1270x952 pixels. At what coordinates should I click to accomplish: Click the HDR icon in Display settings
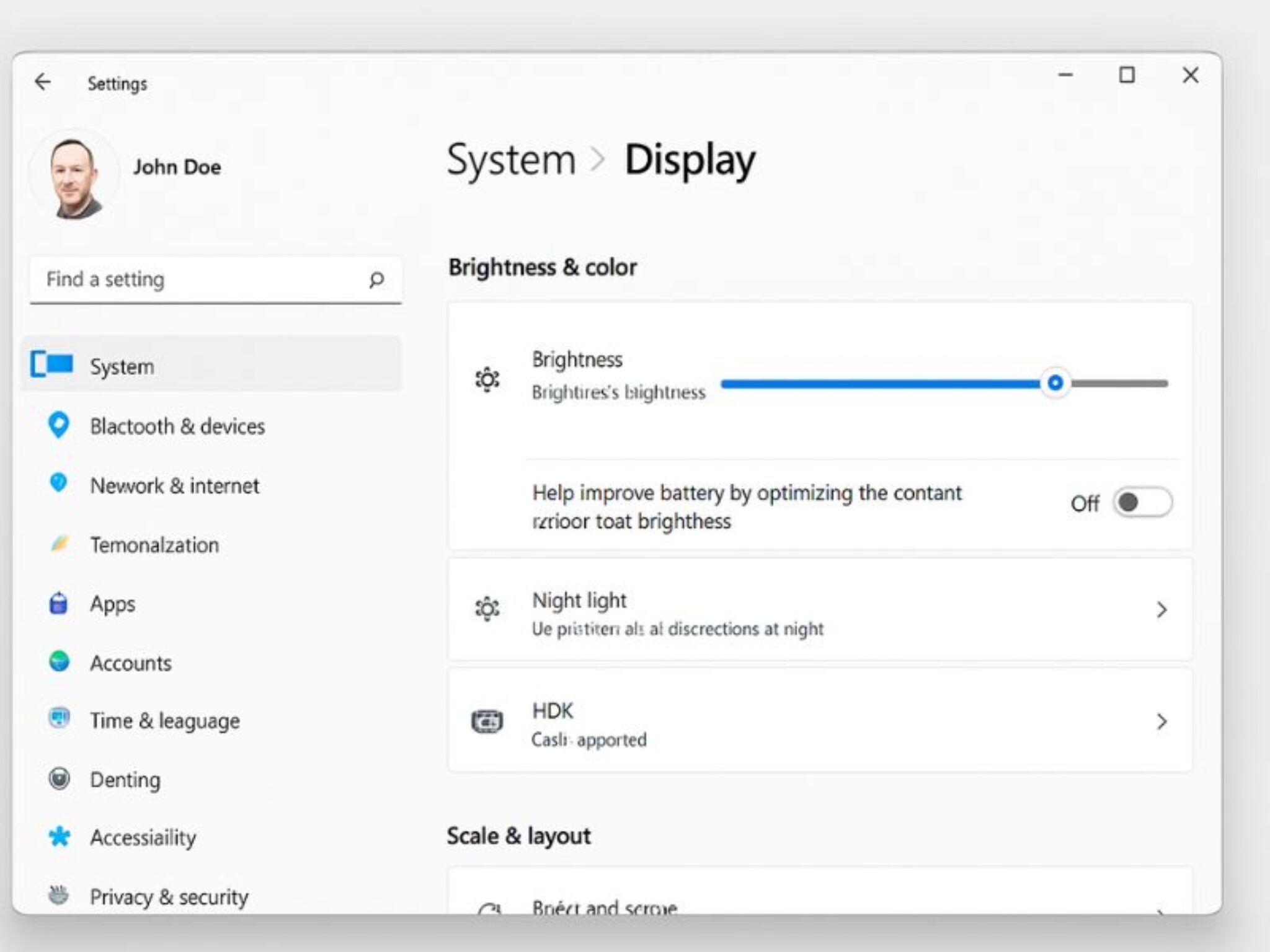pyautogui.click(x=487, y=721)
